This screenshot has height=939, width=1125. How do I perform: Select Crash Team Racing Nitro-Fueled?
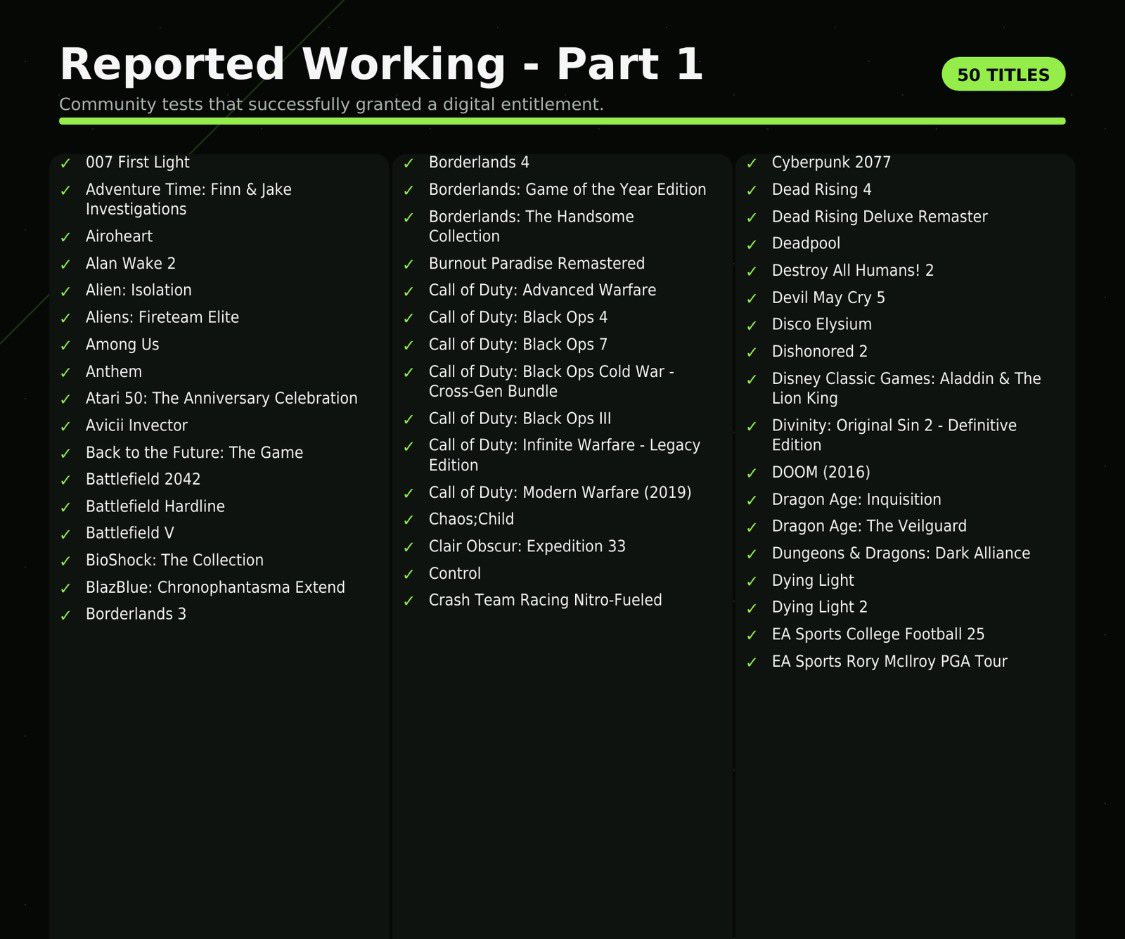point(545,600)
